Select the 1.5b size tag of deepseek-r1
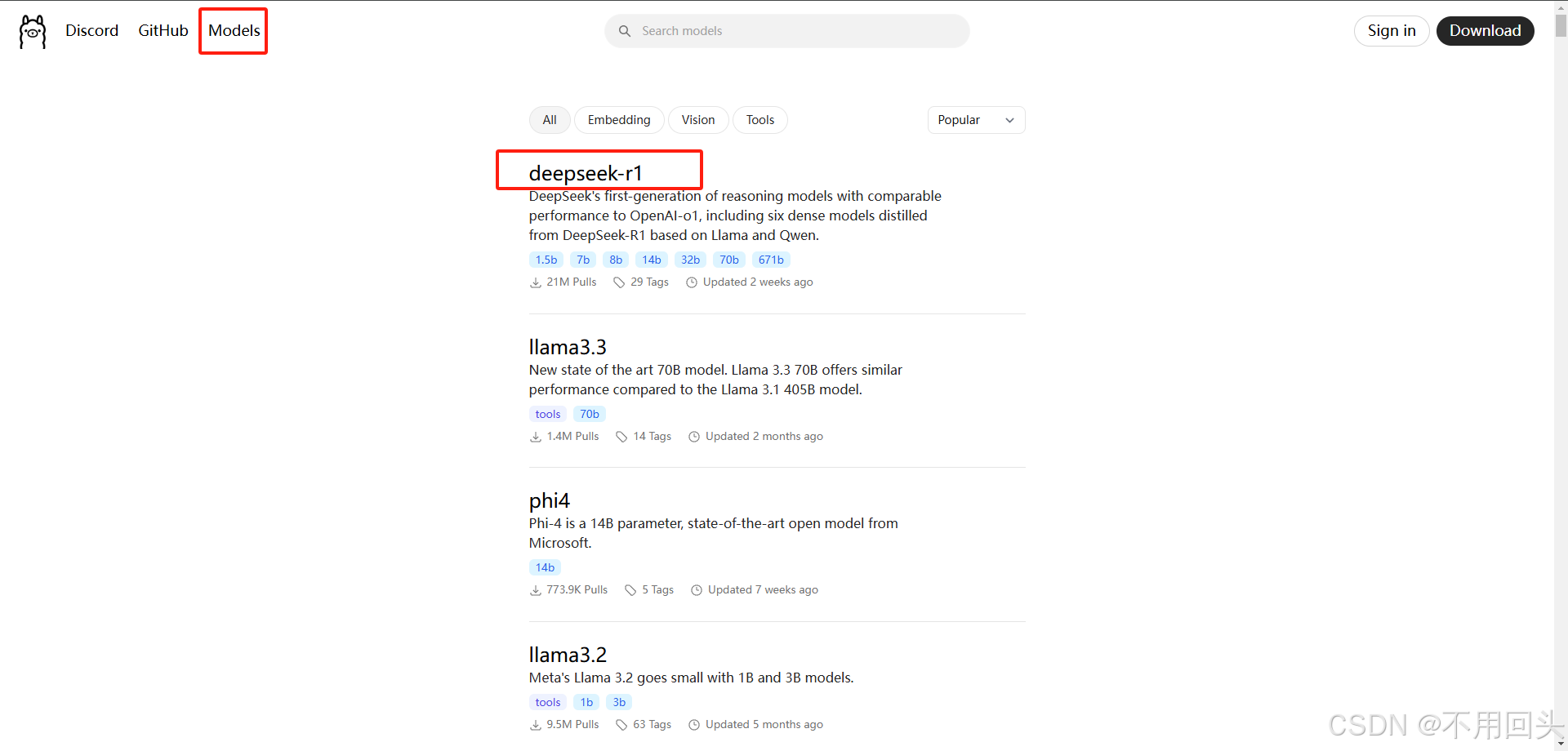 (x=546, y=260)
